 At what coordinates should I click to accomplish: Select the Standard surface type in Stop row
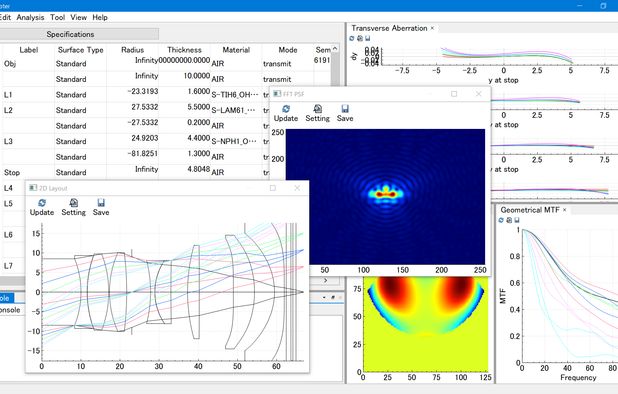pyautogui.click(x=80, y=172)
